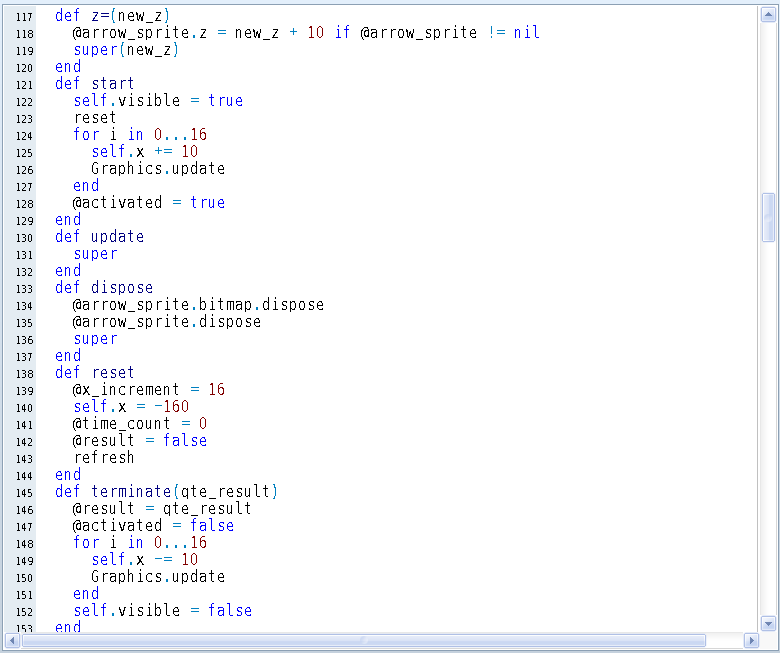The width and height of the screenshot is (780, 653).
Task: Click '@arrow_sprite.bitmap.dispose' line
Action: click(198, 304)
